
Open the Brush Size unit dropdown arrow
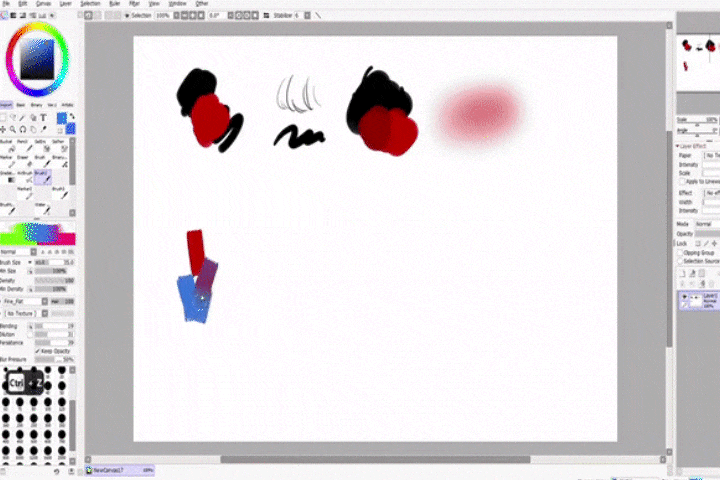[30, 262]
